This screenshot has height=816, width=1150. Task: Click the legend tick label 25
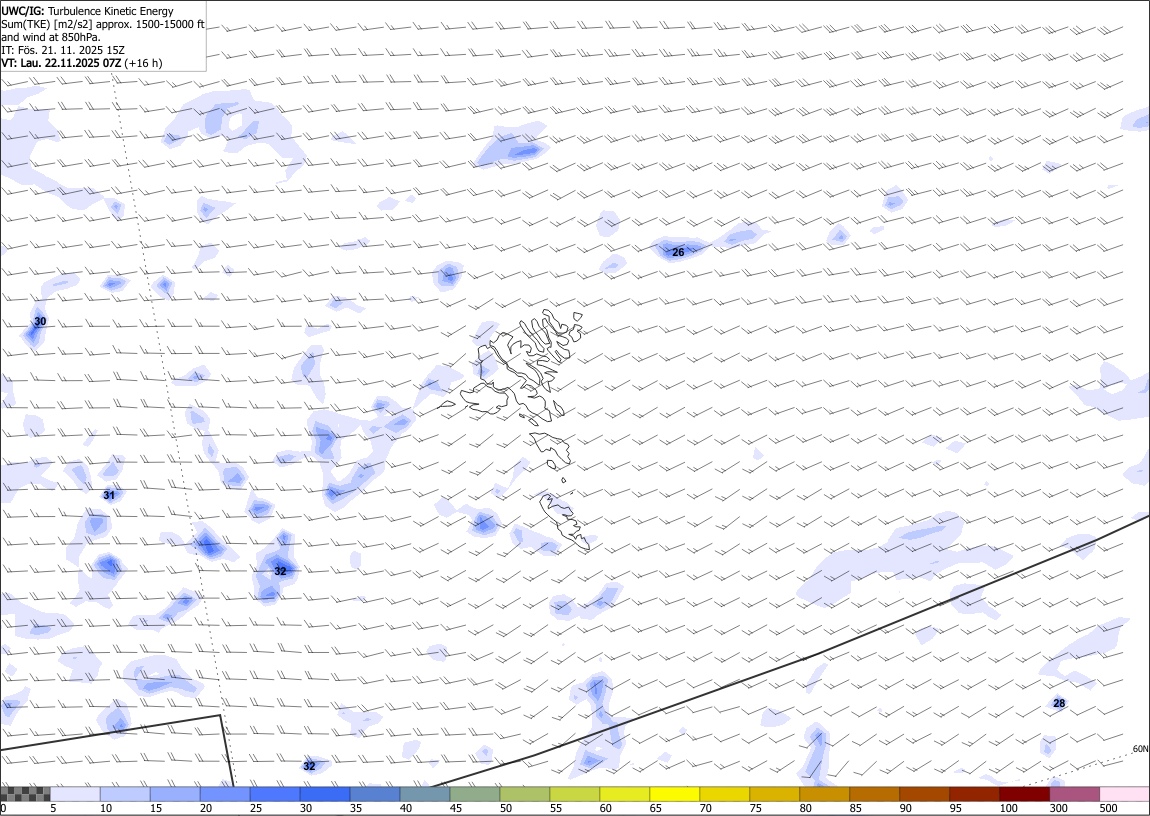tap(256, 808)
